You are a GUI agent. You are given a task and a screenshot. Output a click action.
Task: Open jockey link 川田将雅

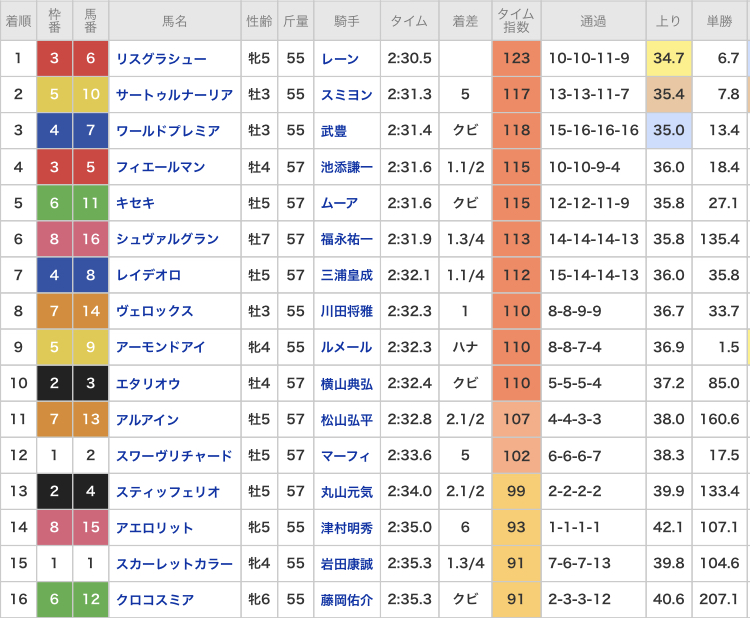[347, 311]
